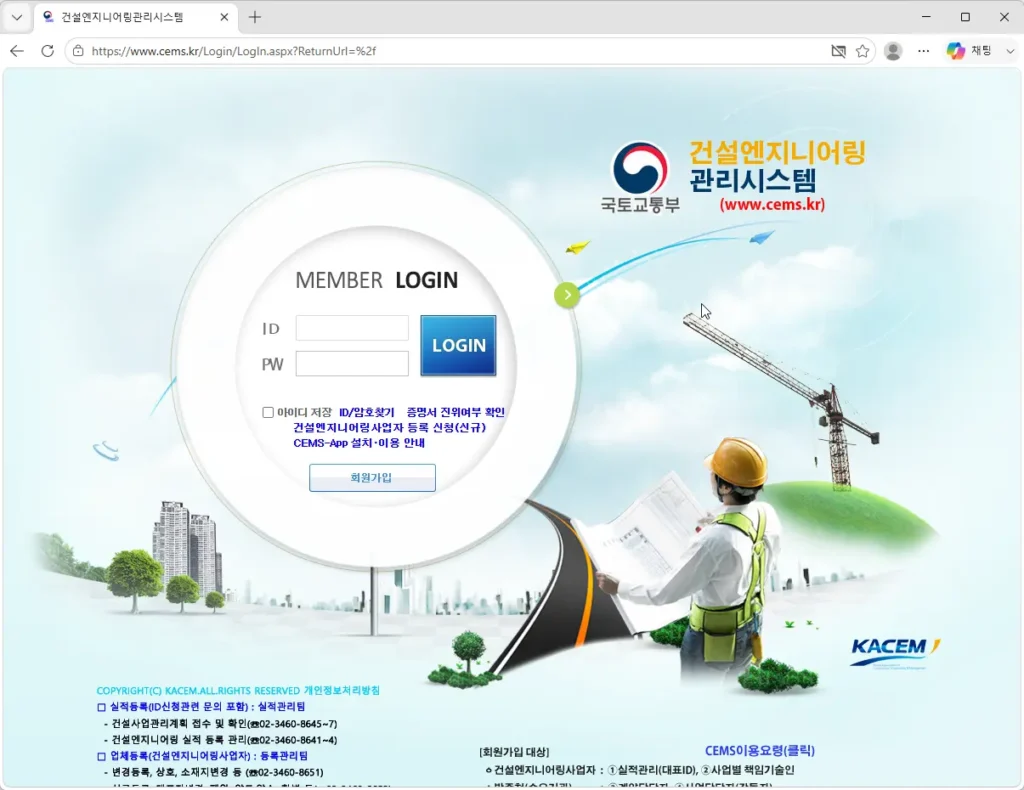Open the Copilot 채팅 button

(970, 51)
